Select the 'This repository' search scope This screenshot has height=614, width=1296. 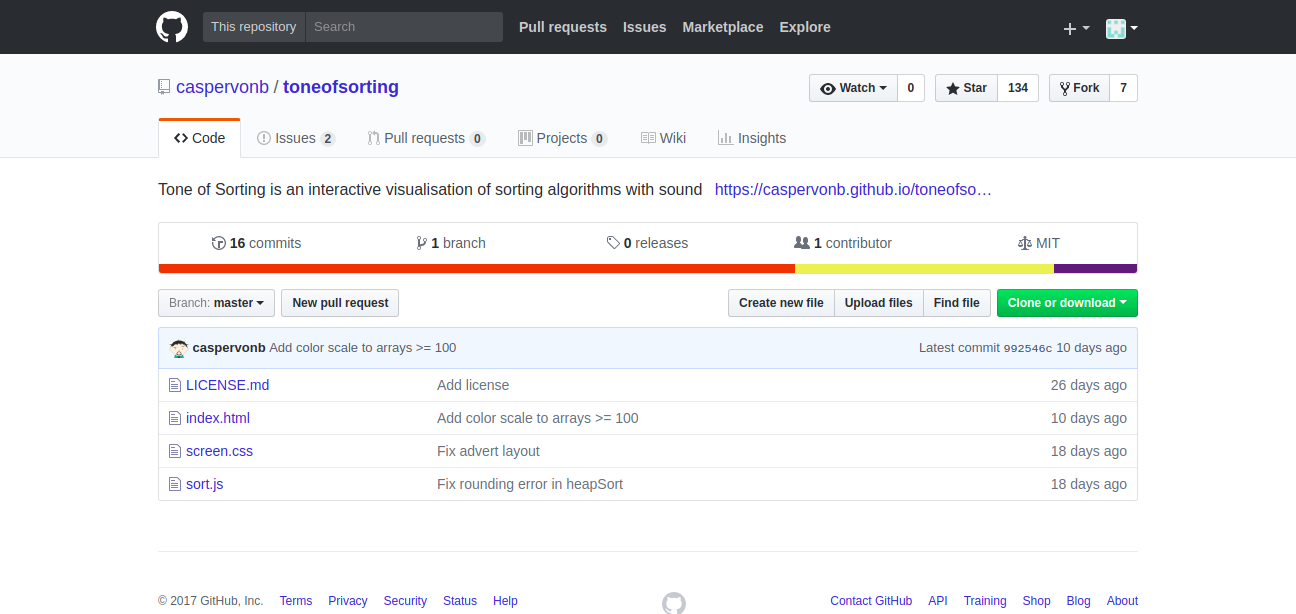(254, 27)
